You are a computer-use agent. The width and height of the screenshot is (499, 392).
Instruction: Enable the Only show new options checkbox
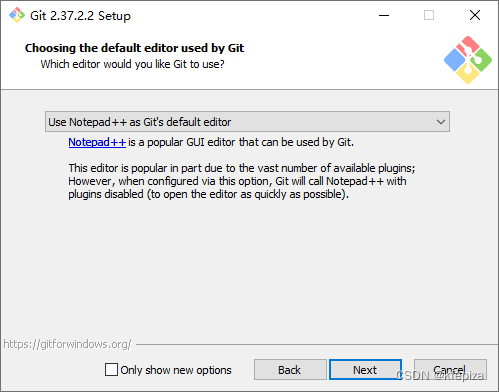coord(111,370)
